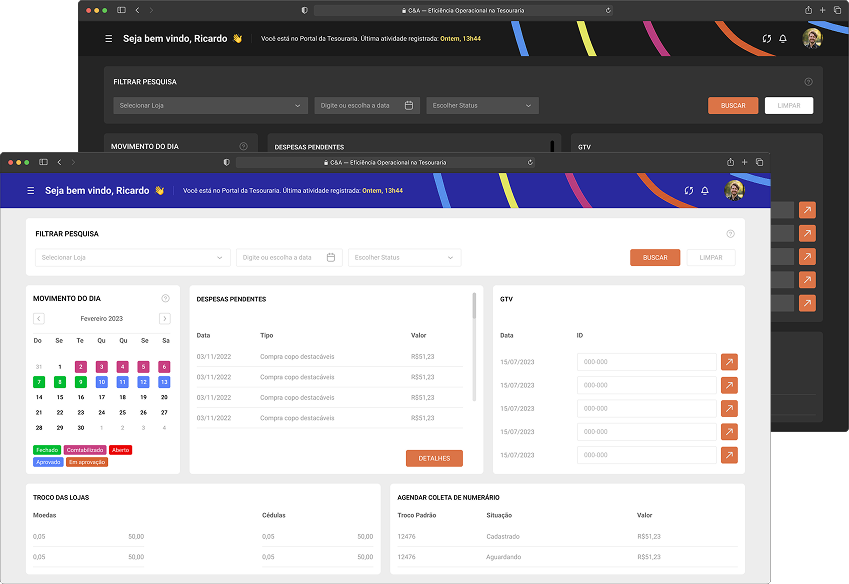Click BUSCAR button in dark window

733,106
